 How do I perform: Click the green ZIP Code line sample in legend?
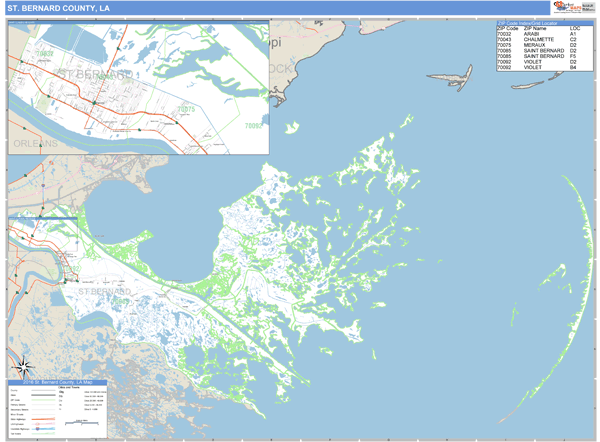43,400
